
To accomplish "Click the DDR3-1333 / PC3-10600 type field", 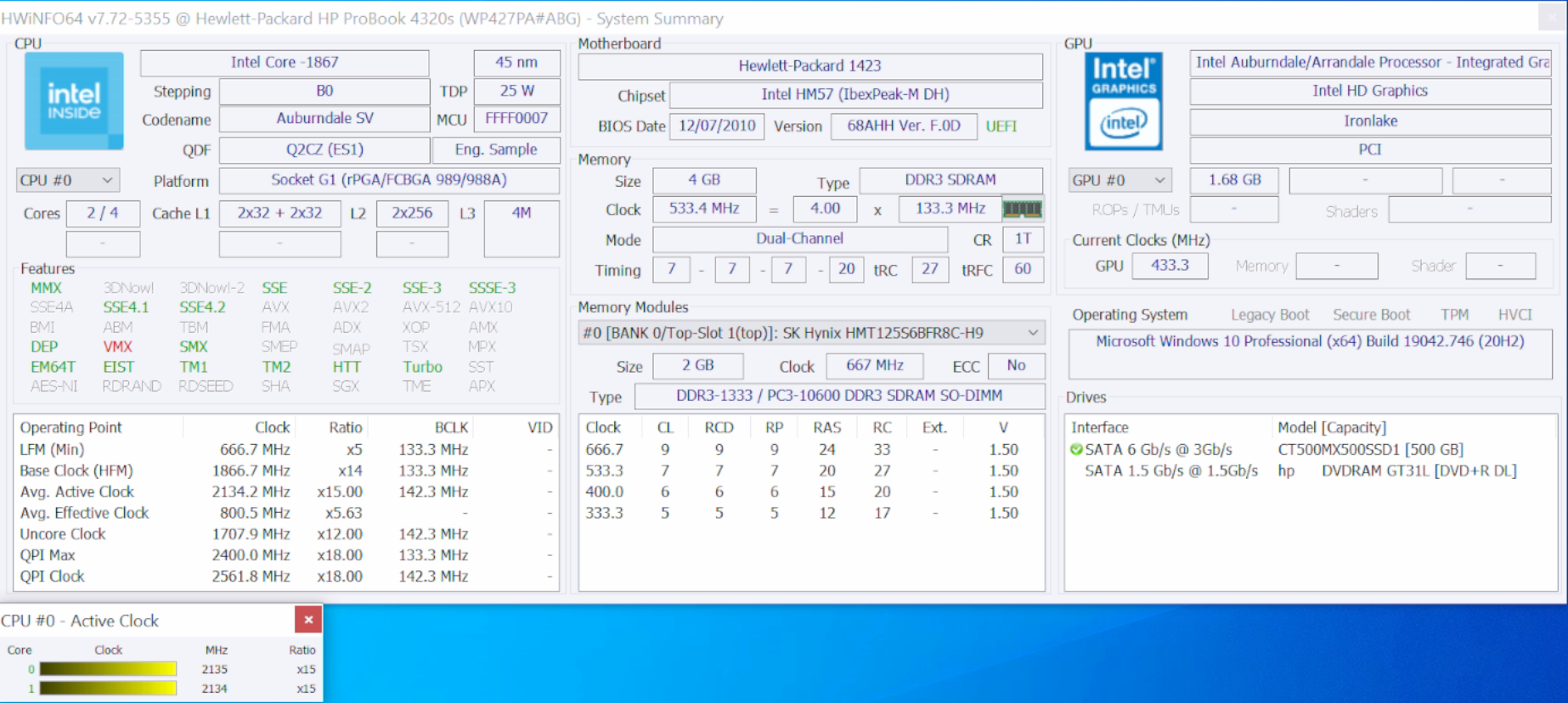I will (839, 396).
